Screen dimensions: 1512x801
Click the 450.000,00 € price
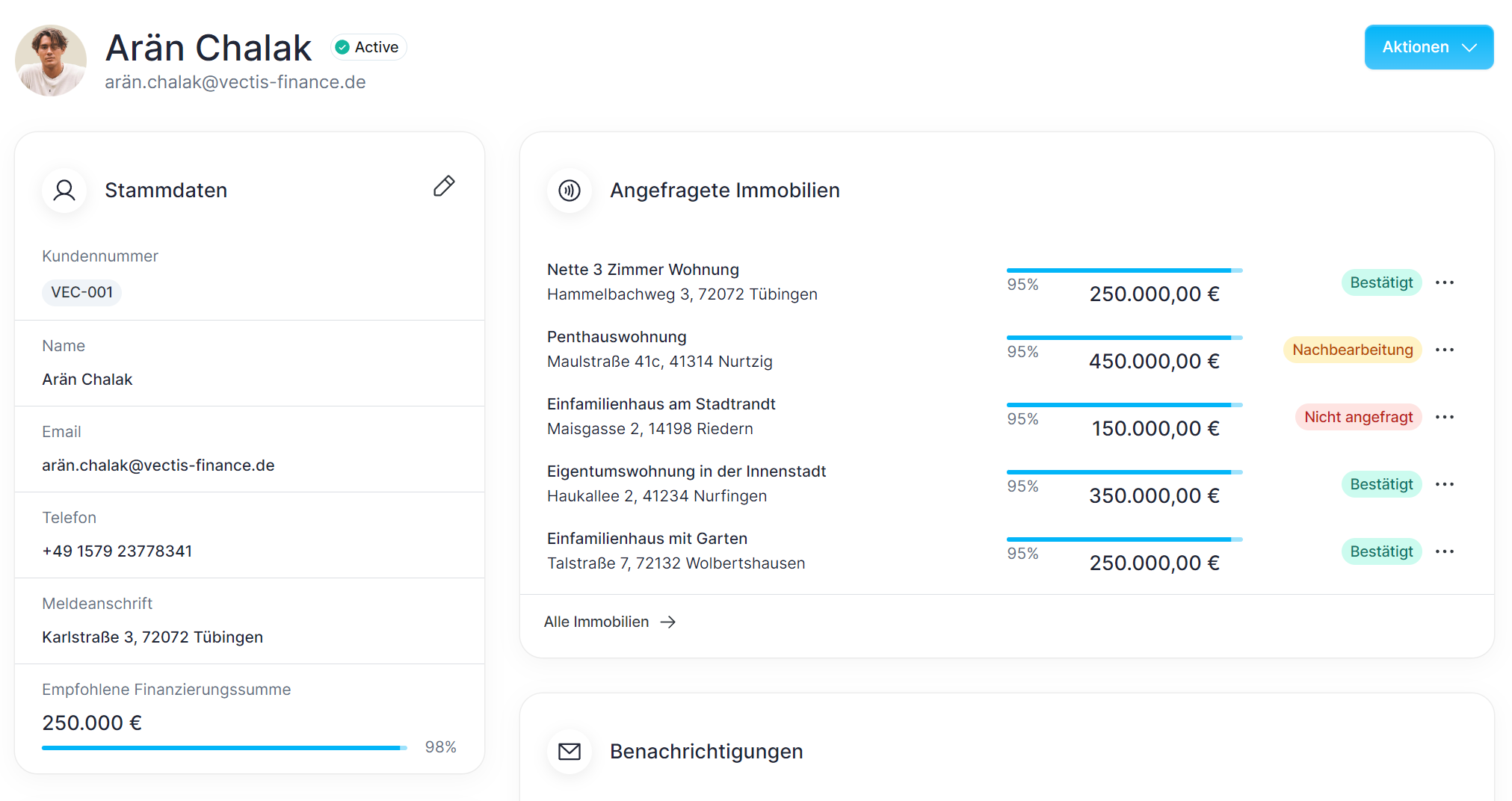point(1155,362)
